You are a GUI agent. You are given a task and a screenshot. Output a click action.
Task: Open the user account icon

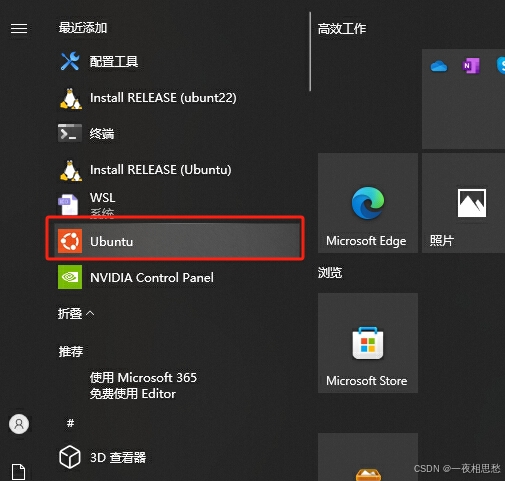click(x=19, y=424)
